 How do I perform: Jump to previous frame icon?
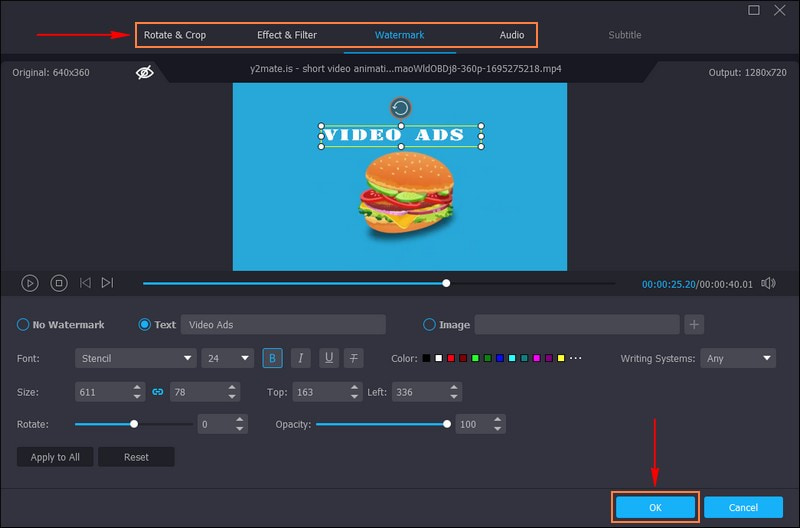click(85, 283)
